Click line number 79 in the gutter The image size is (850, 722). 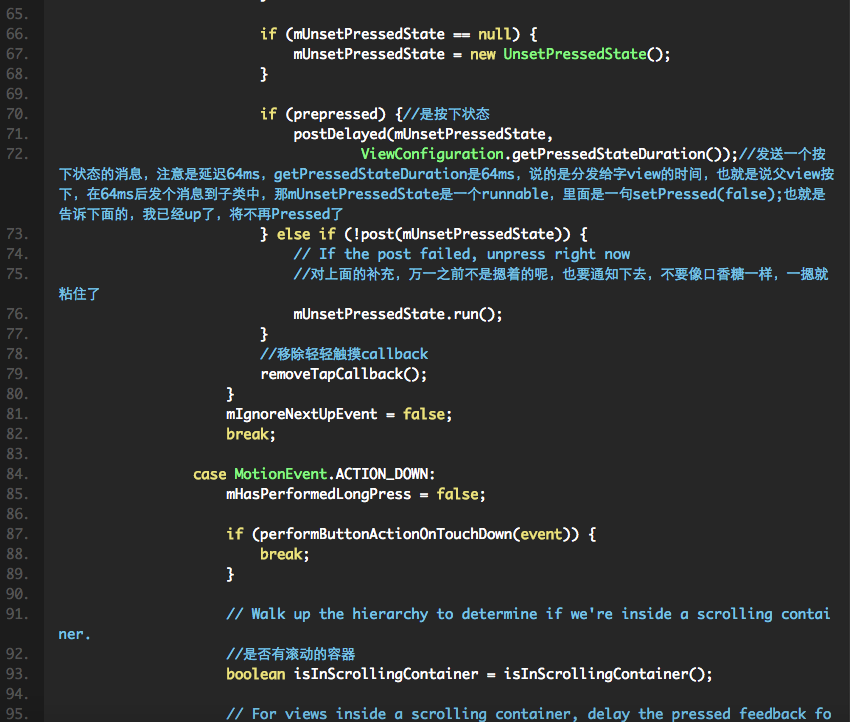tap(17, 374)
